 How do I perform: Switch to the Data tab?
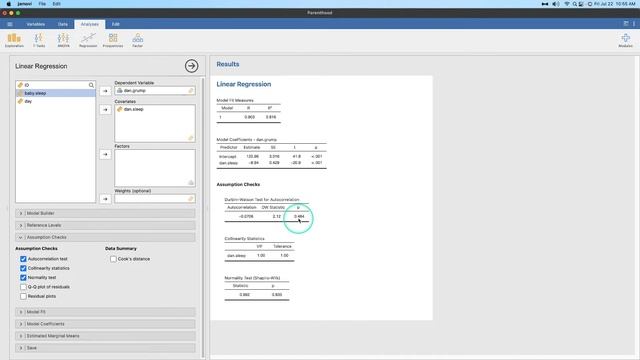(62, 24)
